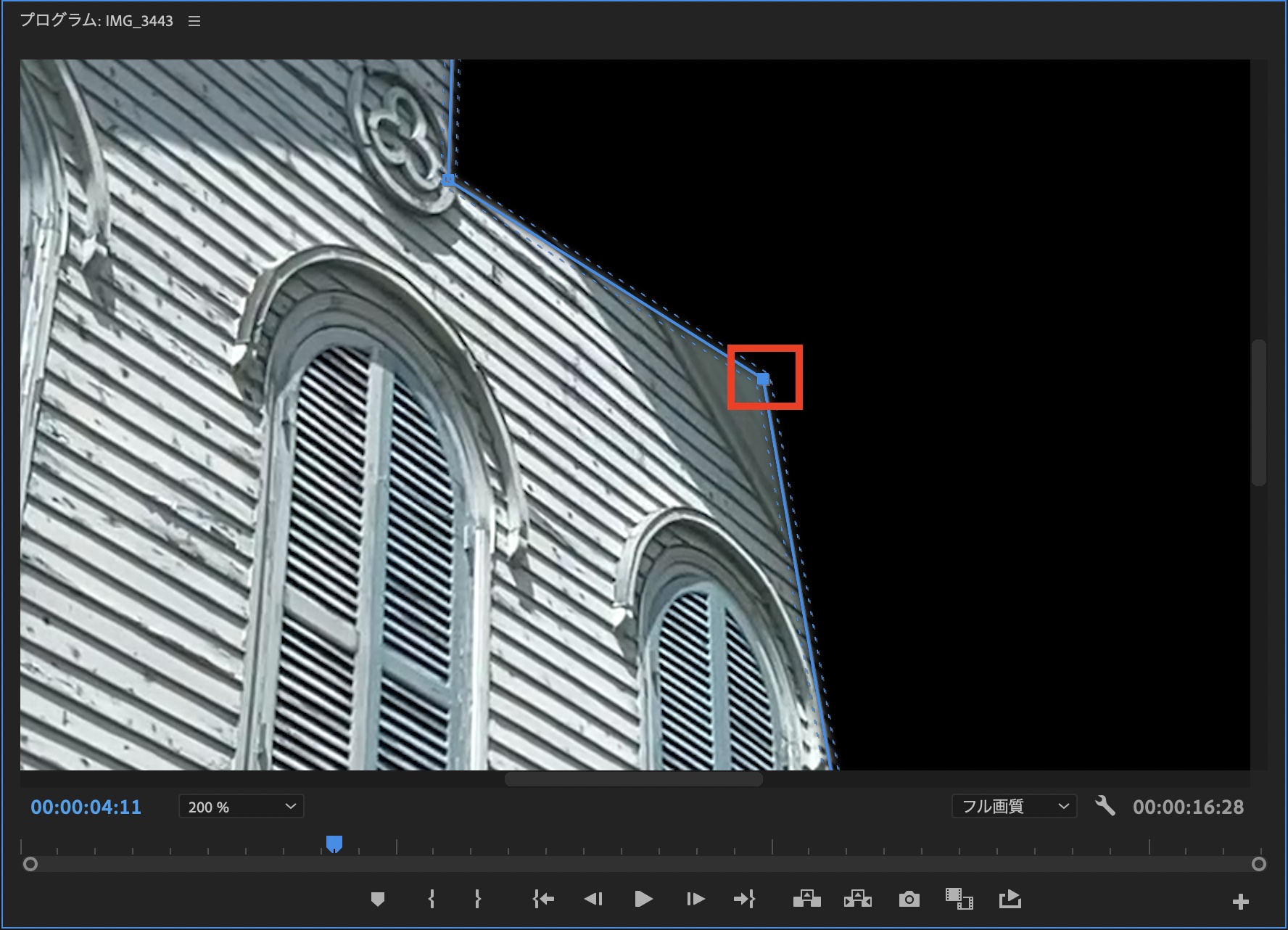Click the Export media share icon
This screenshot has height=930, width=1288.
point(1010,900)
